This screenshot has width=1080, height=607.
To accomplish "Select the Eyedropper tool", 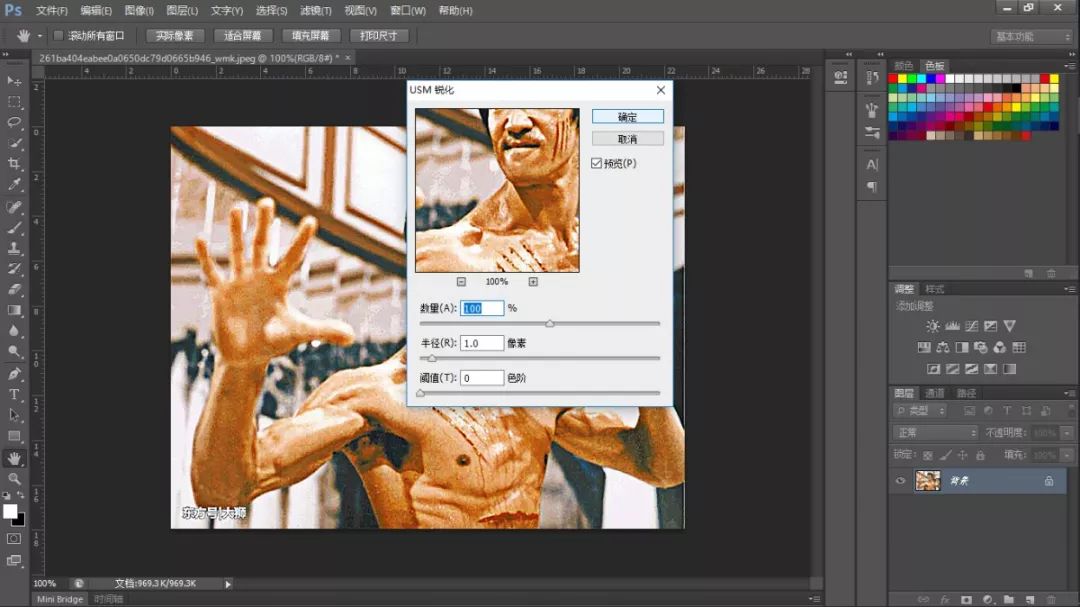I will click(14, 185).
